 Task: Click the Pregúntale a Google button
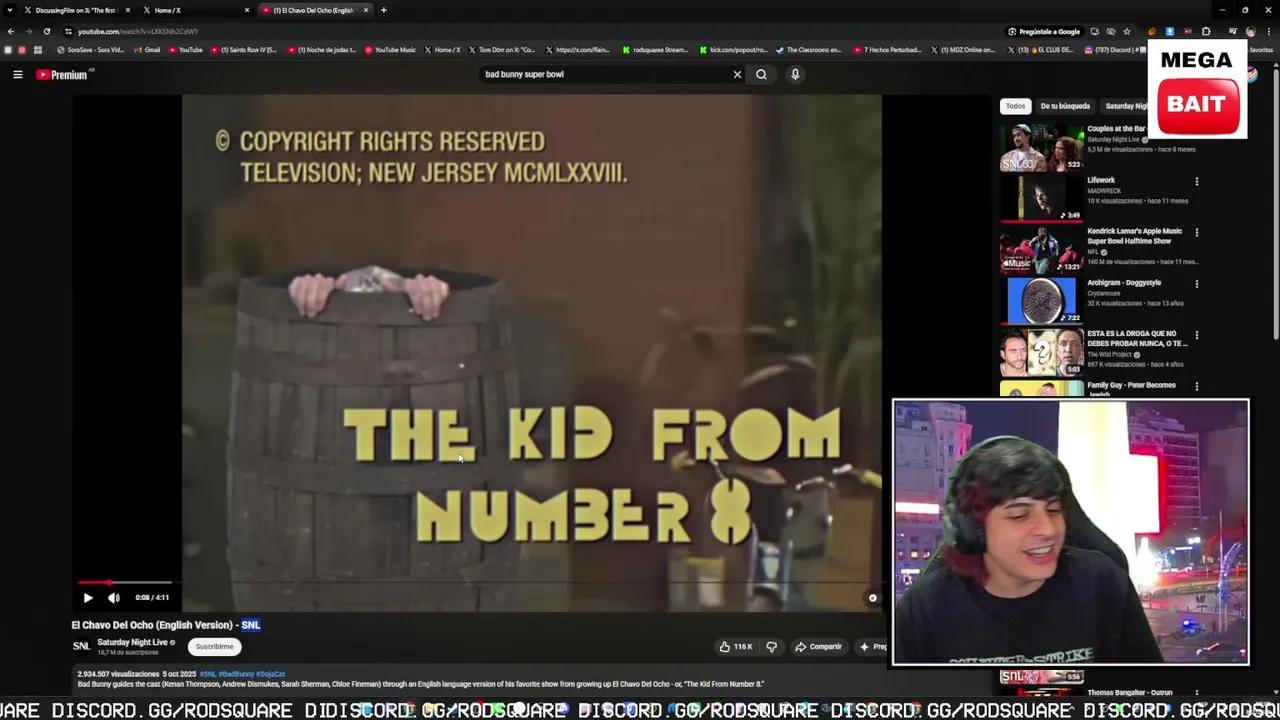pyautogui.click(x=1043, y=31)
